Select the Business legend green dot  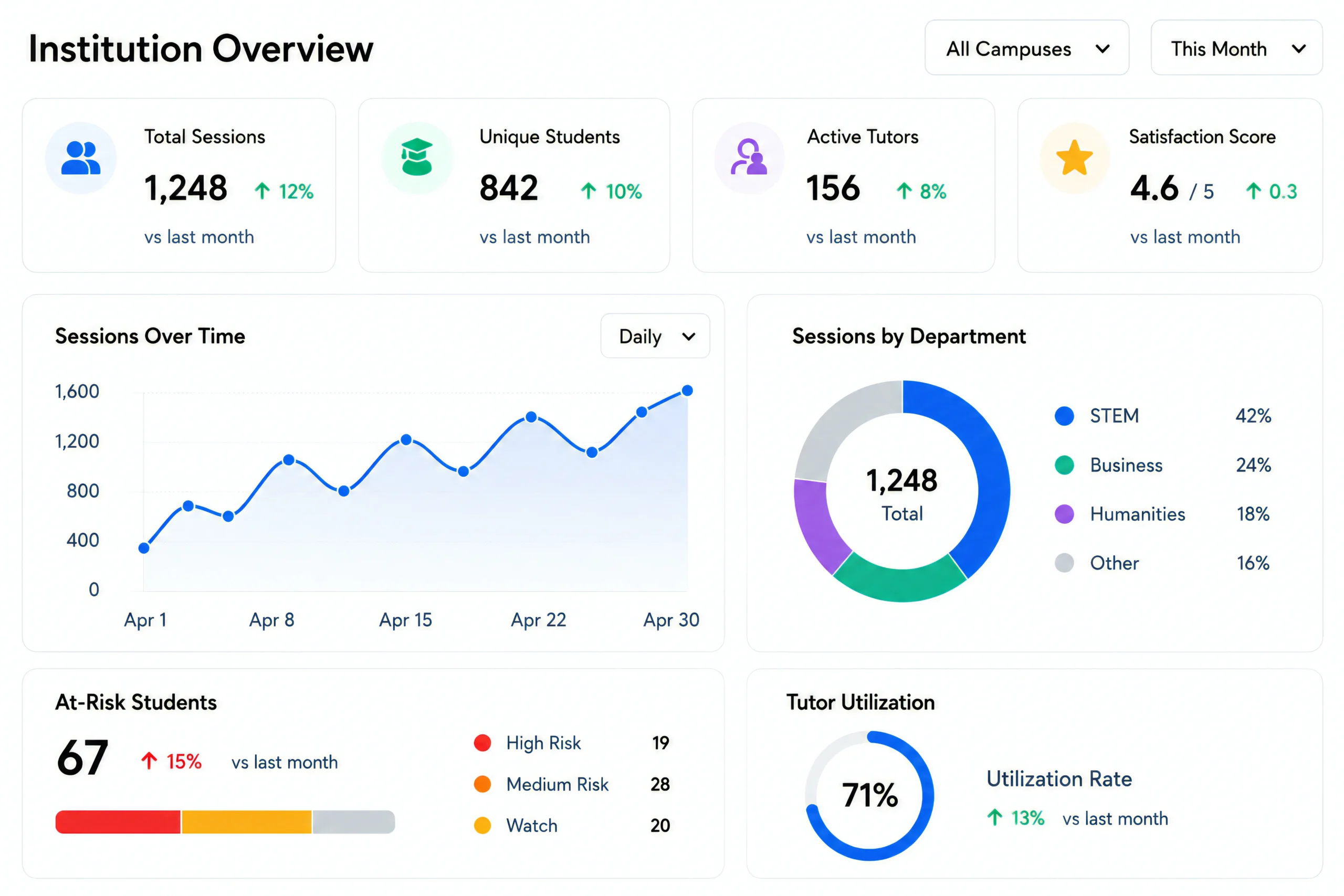1064,465
